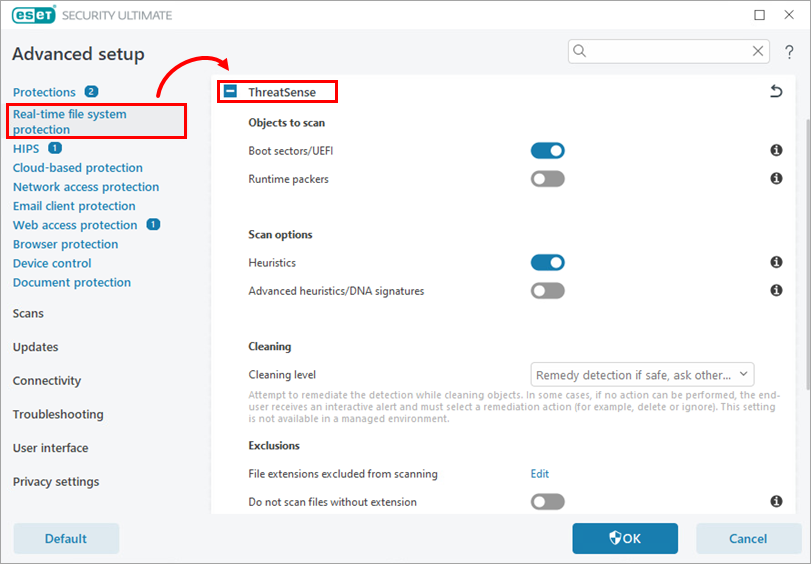
Task: Clear search with the X icon
Action: pyautogui.click(x=758, y=51)
